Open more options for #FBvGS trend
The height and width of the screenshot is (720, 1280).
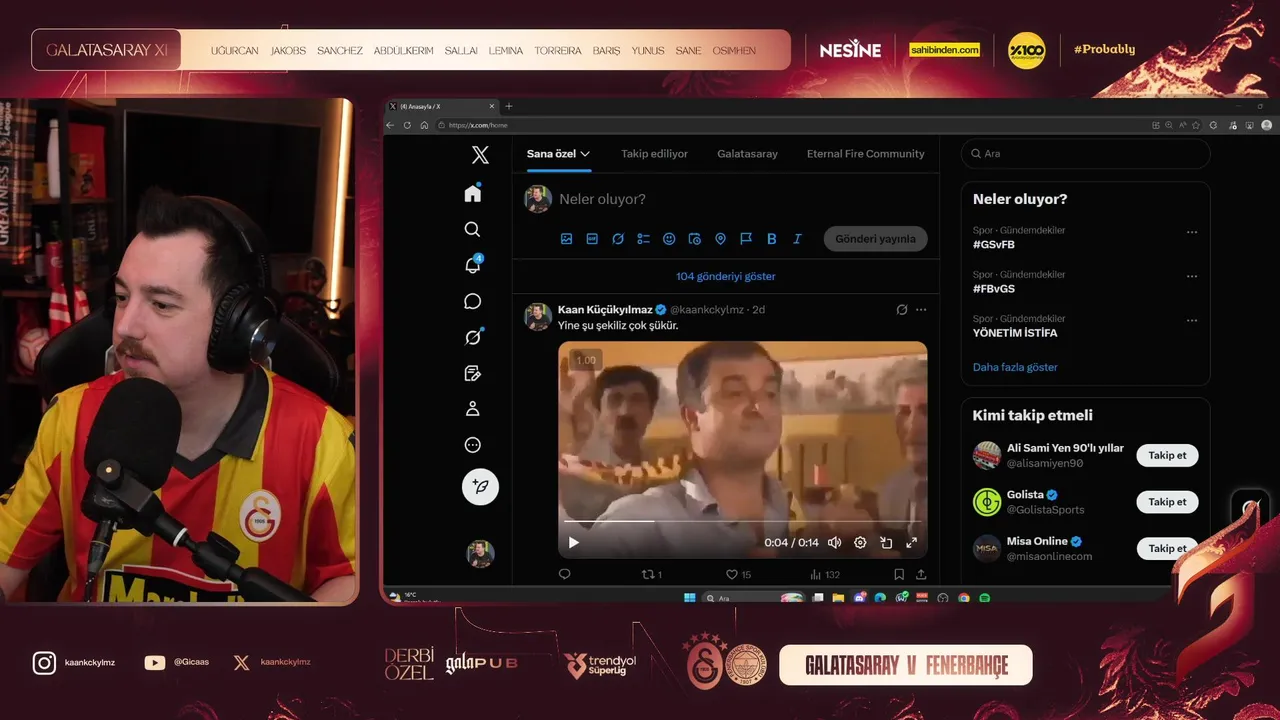pos(1192,276)
